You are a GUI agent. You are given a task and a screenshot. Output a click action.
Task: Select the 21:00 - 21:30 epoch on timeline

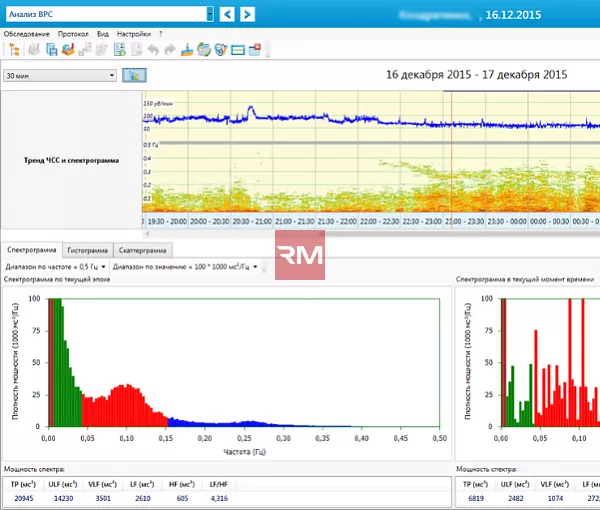294,222
